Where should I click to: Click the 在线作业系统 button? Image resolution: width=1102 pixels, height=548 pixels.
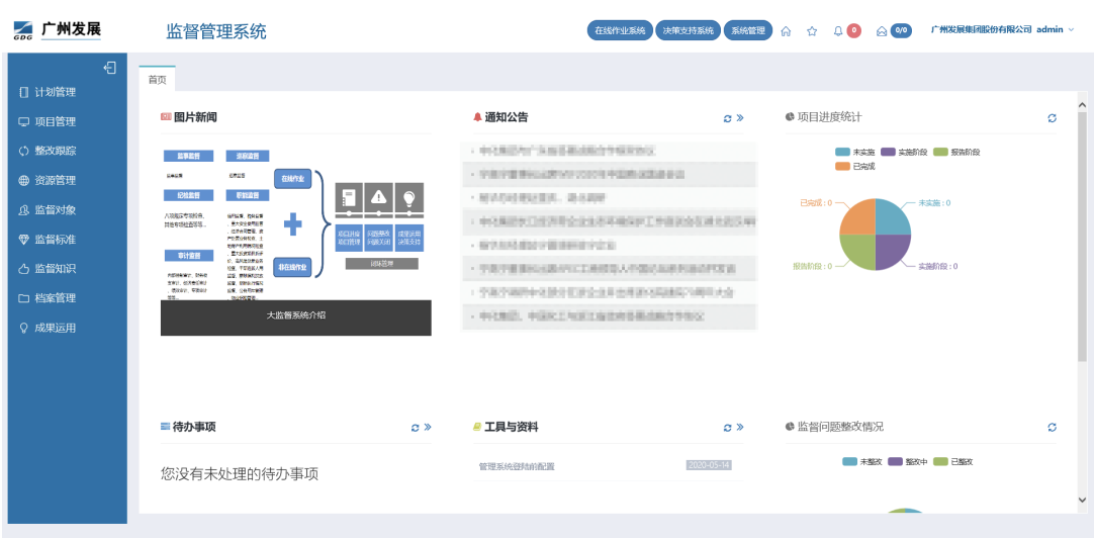point(619,30)
